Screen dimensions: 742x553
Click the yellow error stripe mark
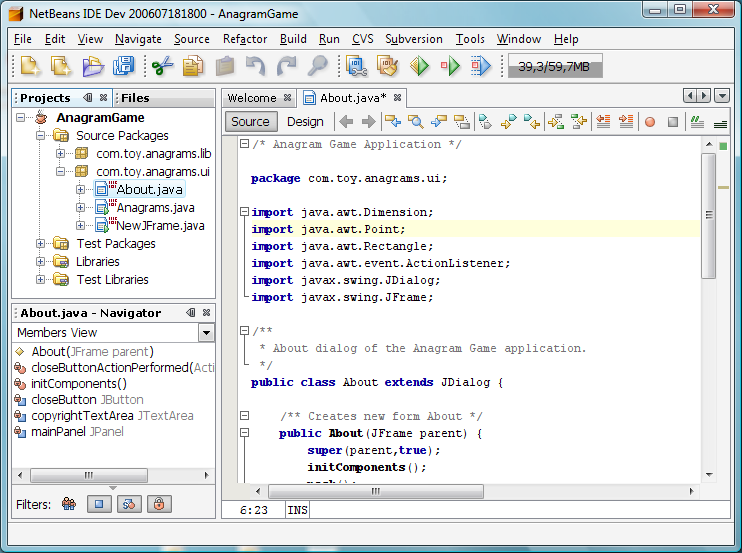coord(723,188)
